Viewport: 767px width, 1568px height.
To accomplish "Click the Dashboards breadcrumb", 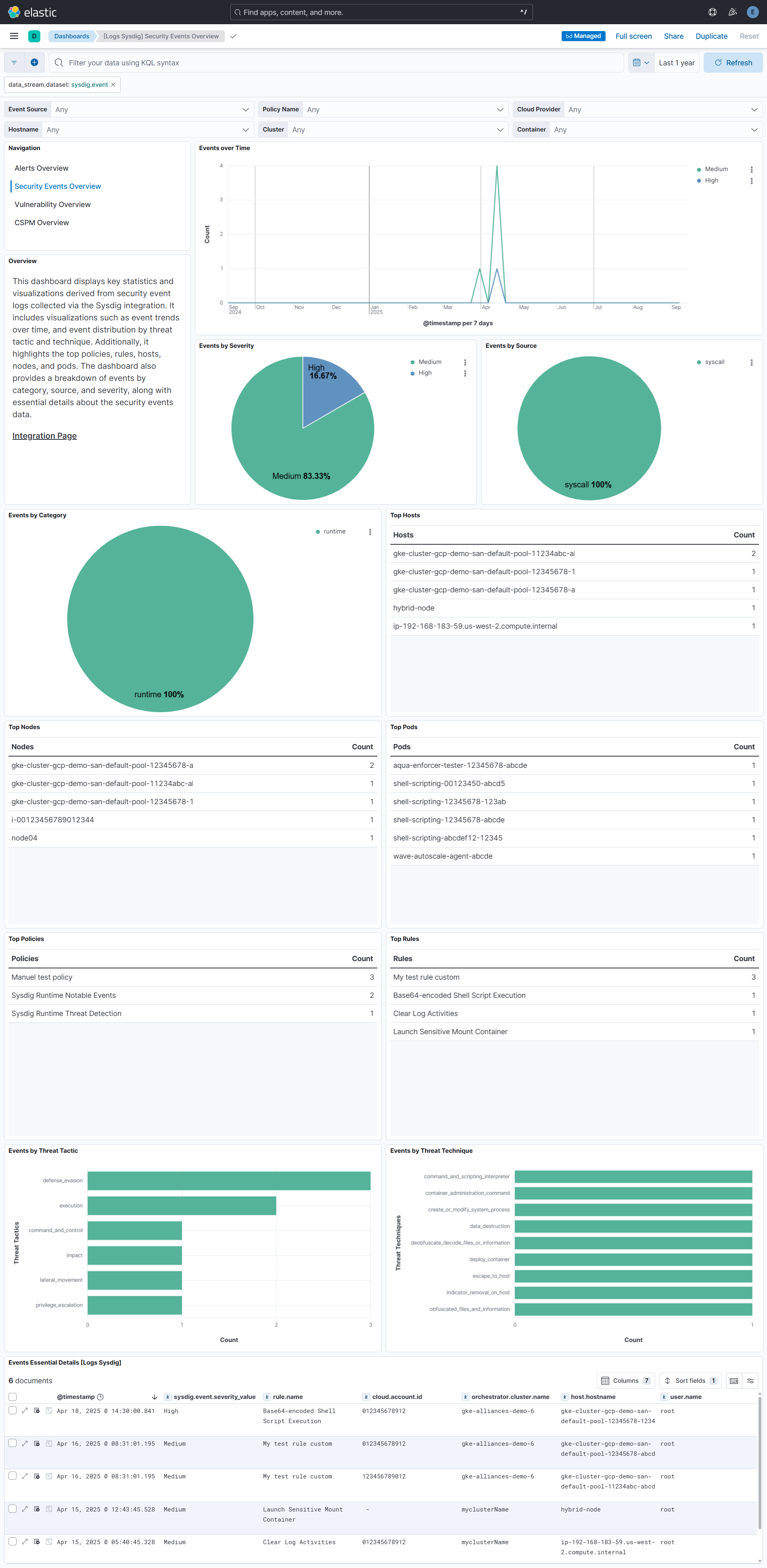I will coord(71,36).
